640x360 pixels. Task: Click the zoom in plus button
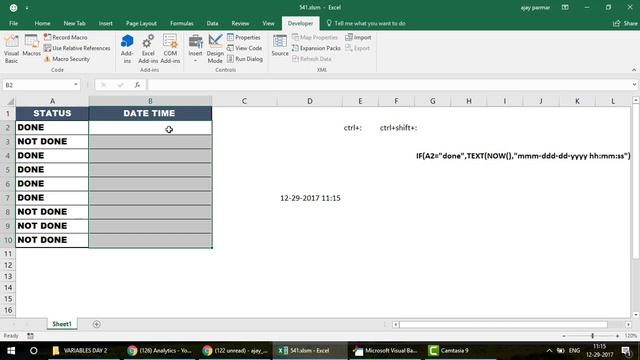point(617,336)
